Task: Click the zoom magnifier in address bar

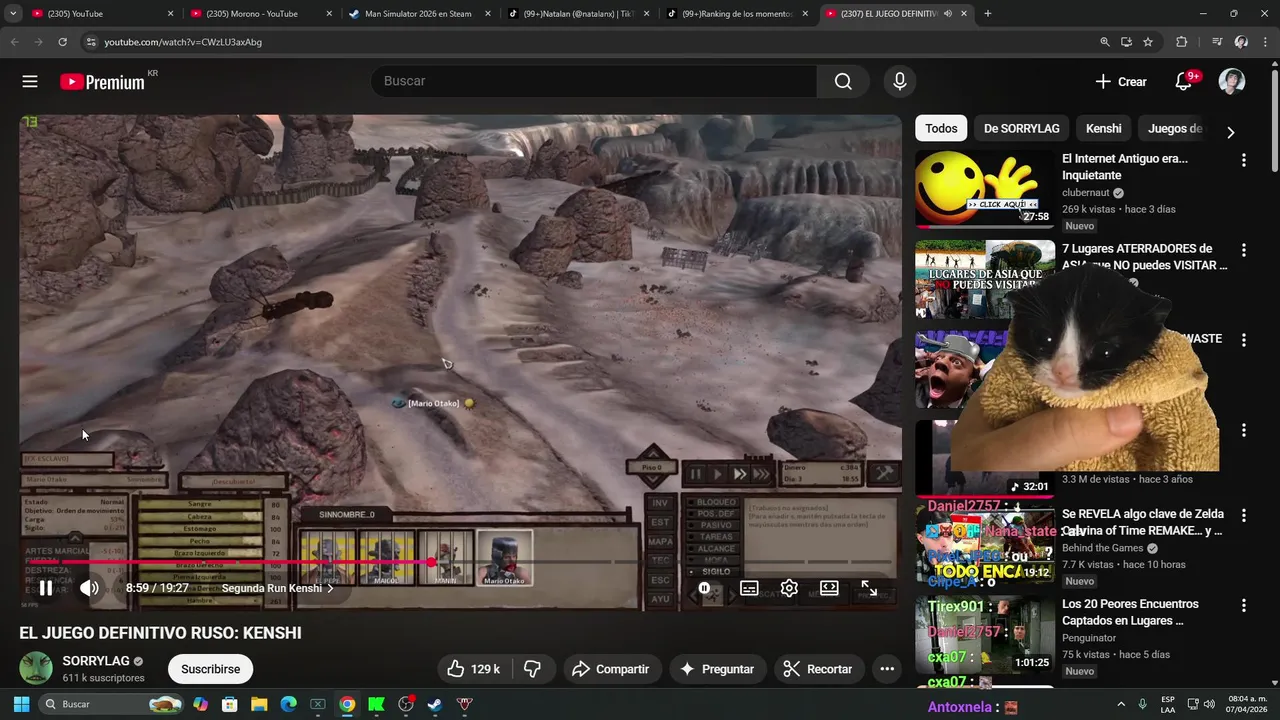Action: tap(1105, 42)
